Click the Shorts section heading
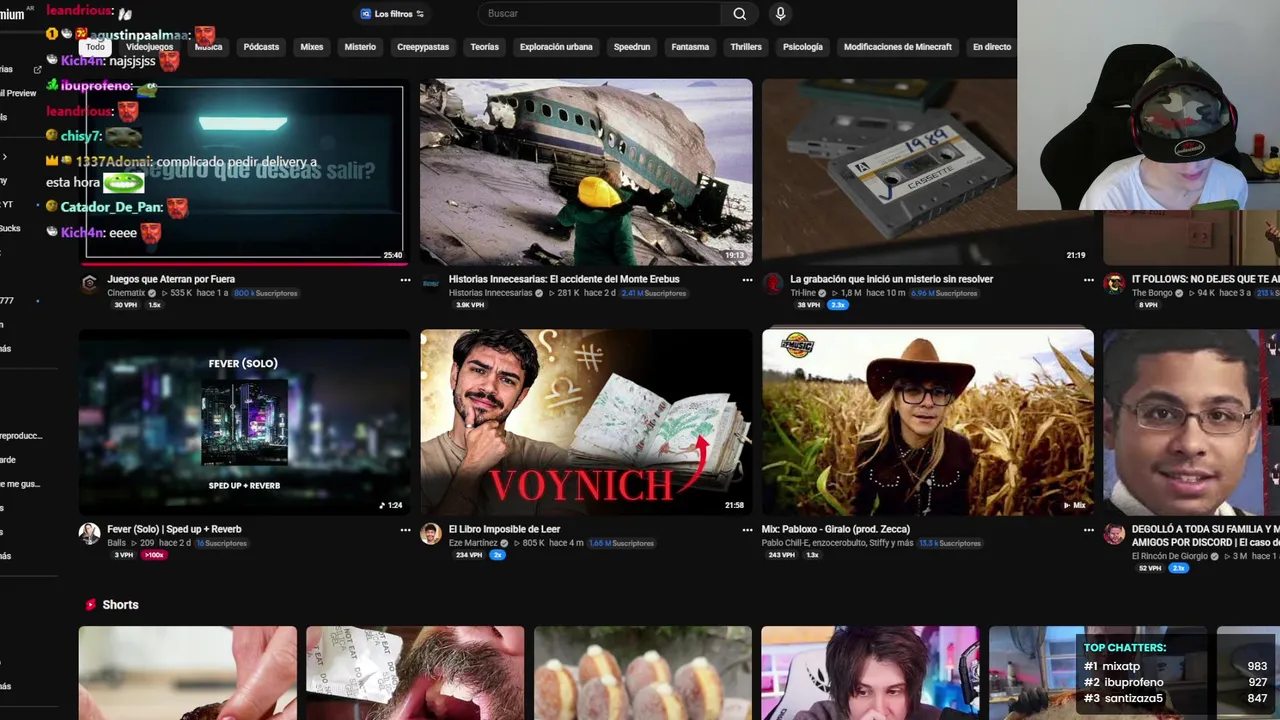The image size is (1280, 720). tap(120, 605)
